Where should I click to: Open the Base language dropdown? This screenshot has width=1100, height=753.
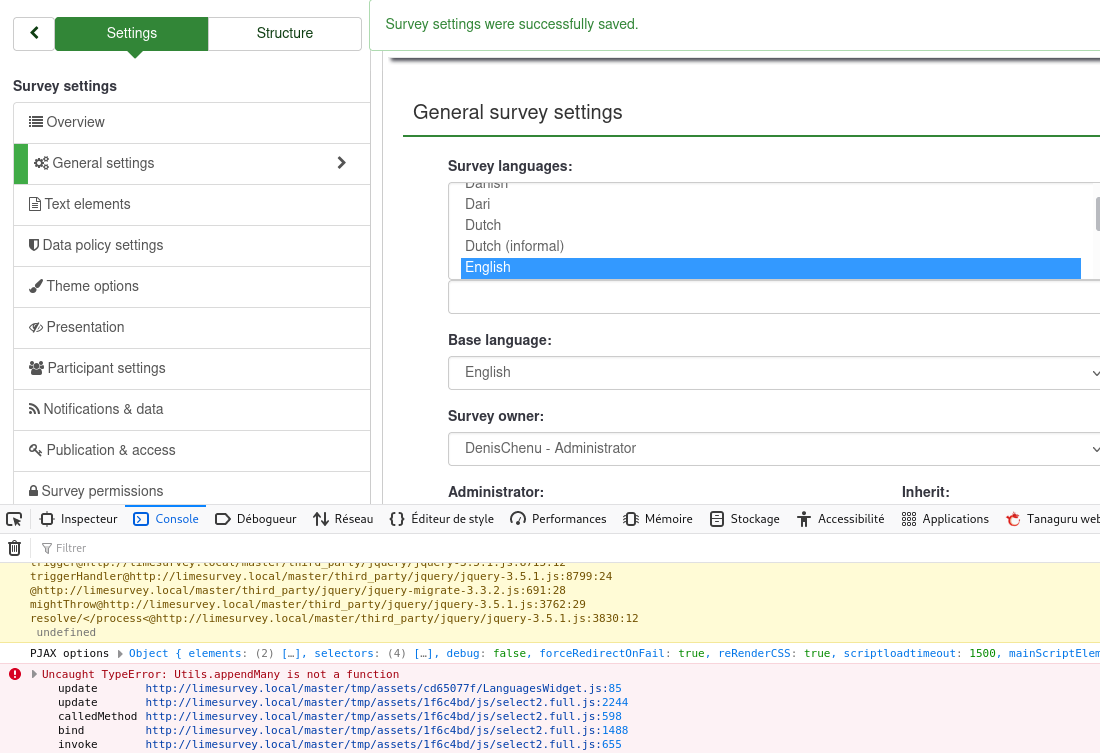tap(774, 372)
